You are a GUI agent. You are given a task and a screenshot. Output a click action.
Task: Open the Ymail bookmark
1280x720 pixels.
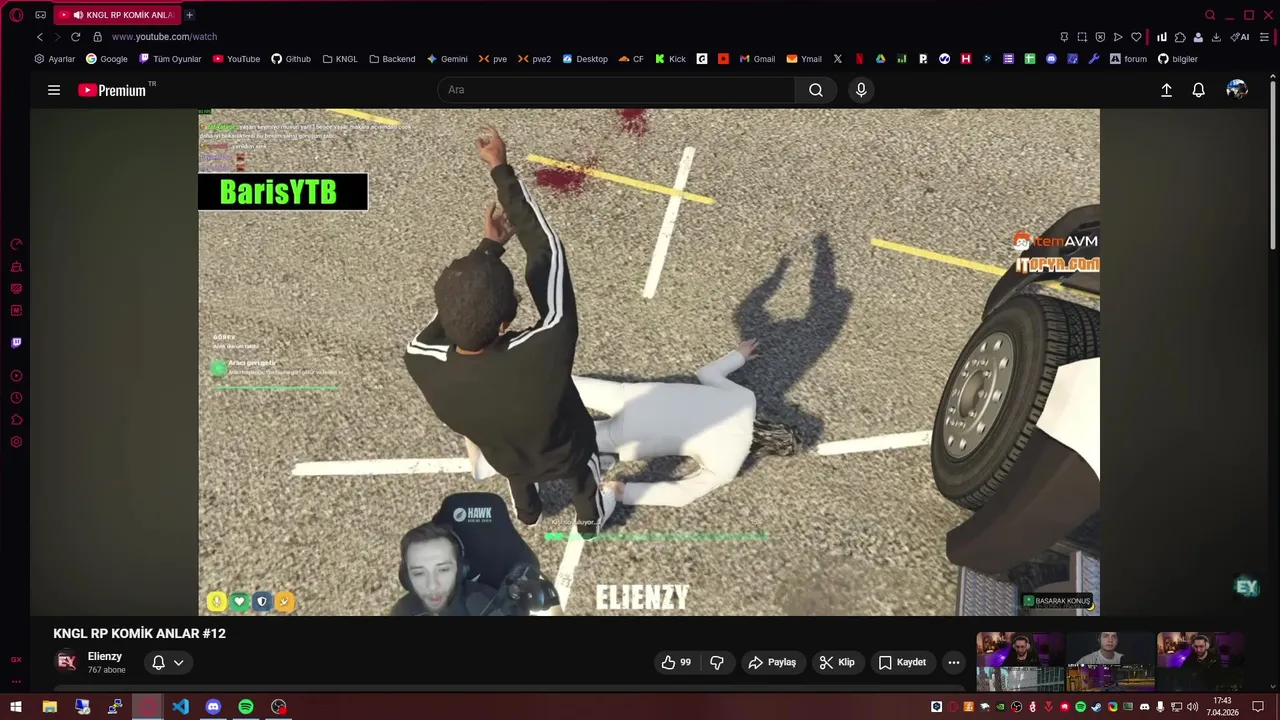804,59
